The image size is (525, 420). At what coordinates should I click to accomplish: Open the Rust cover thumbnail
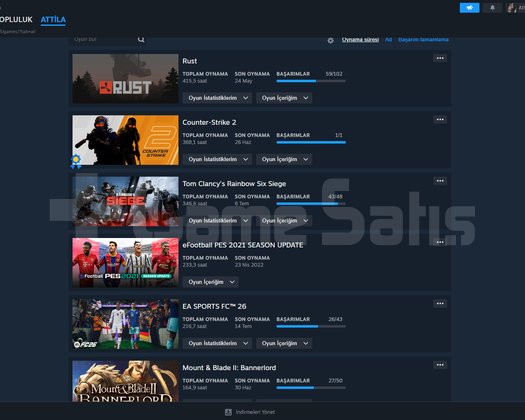pos(126,78)
